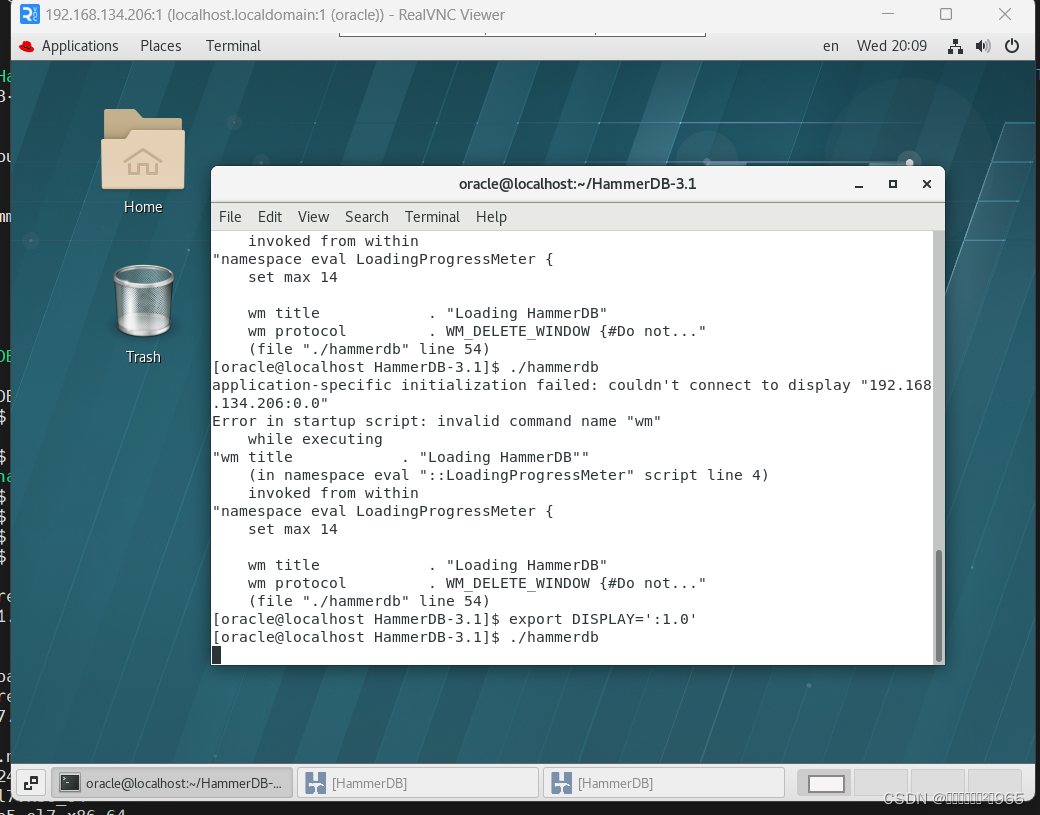Open the File menu of the terminal window
This screenshot has width=1040, height=815.
(230, 216)
